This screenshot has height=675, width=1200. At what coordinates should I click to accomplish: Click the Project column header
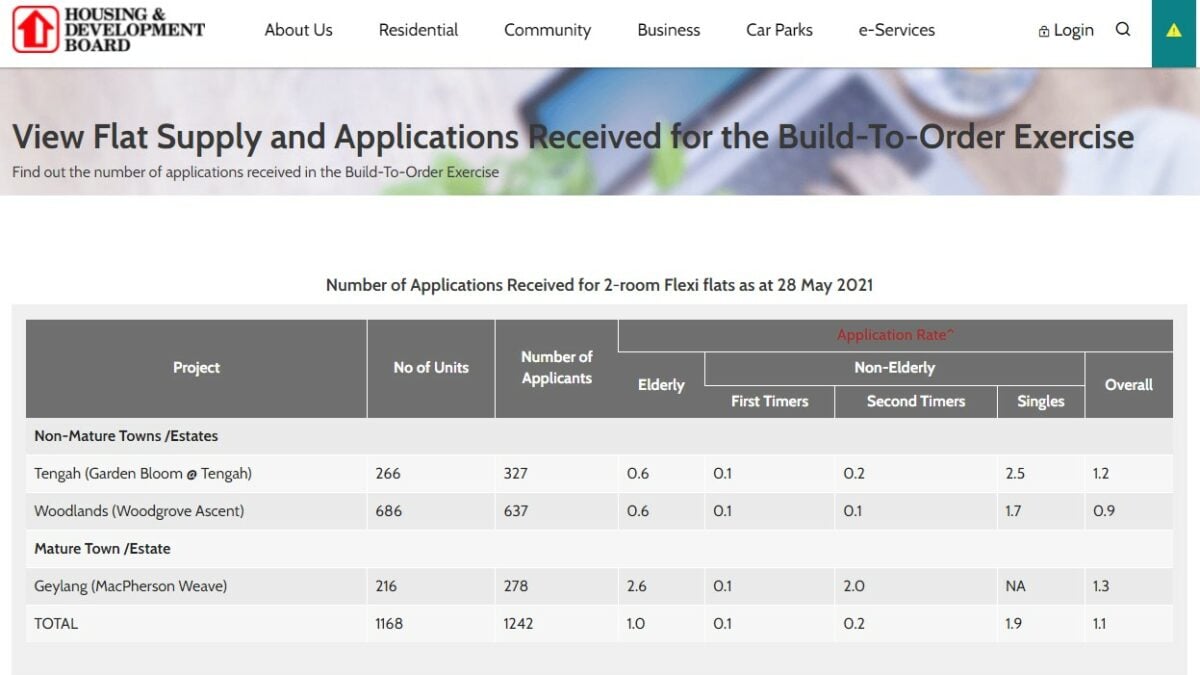[x=196, y=368]
